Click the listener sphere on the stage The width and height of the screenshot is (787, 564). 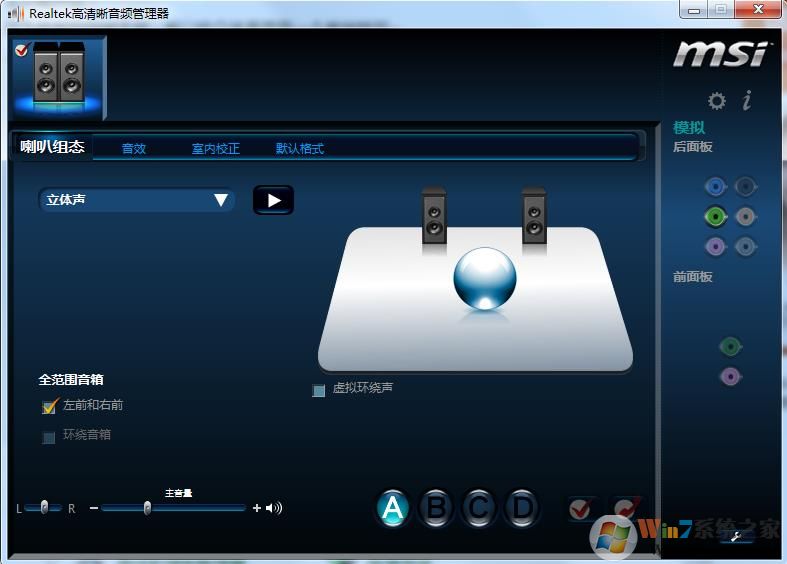[484, 278]
